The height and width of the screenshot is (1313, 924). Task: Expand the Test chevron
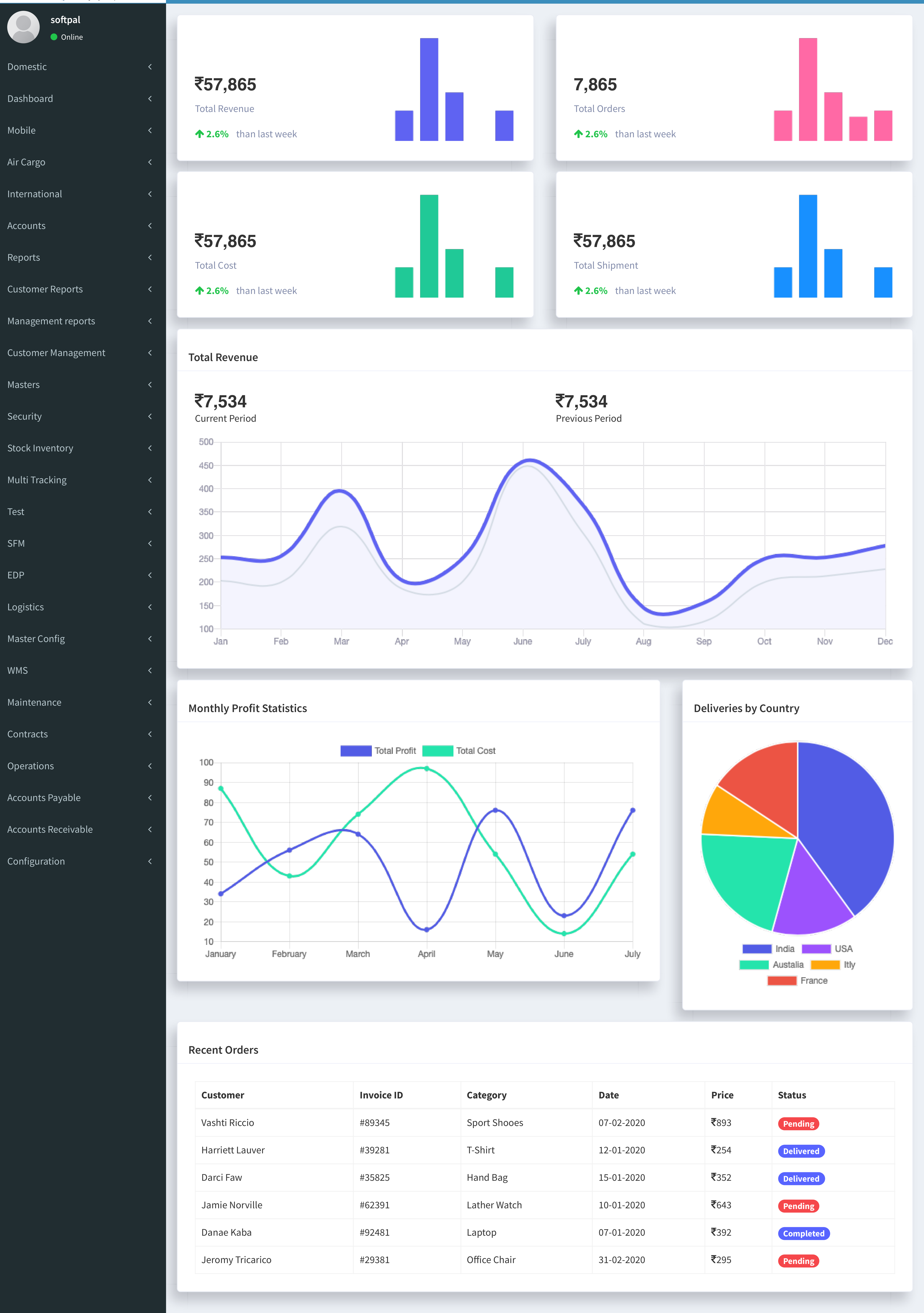[x=150, y=512]
